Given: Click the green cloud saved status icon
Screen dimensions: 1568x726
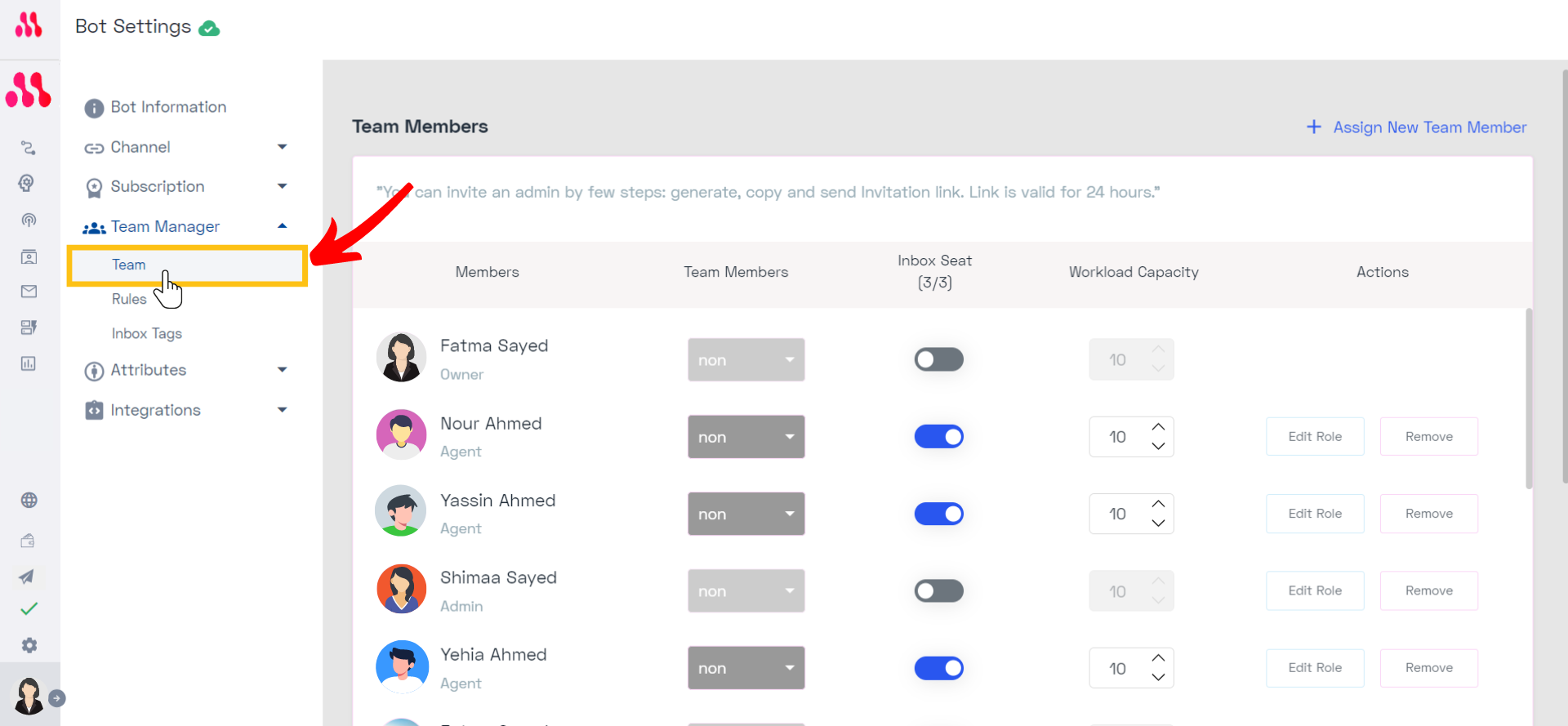Looking at the screenshot, I should [x=210, y=29].
